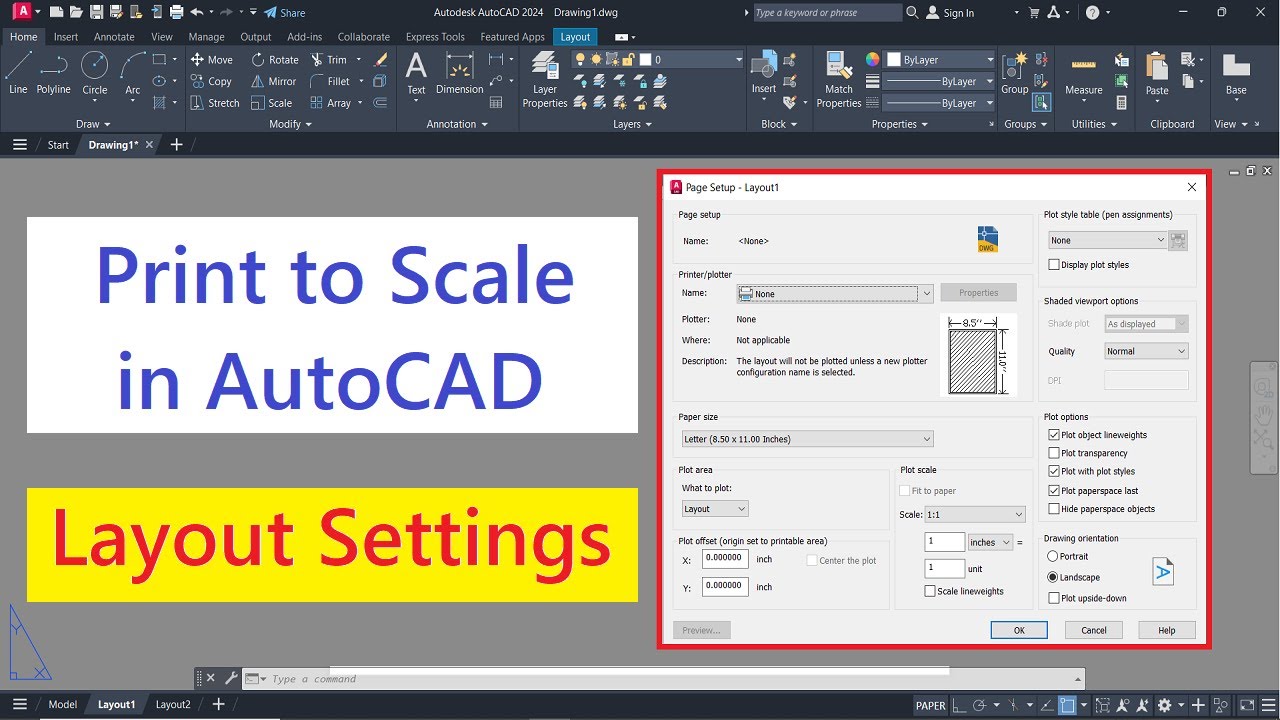Enable Hide paperspace objects checkbox
The height and width of the screenshot is (720, 1280).
point(1054,509)
